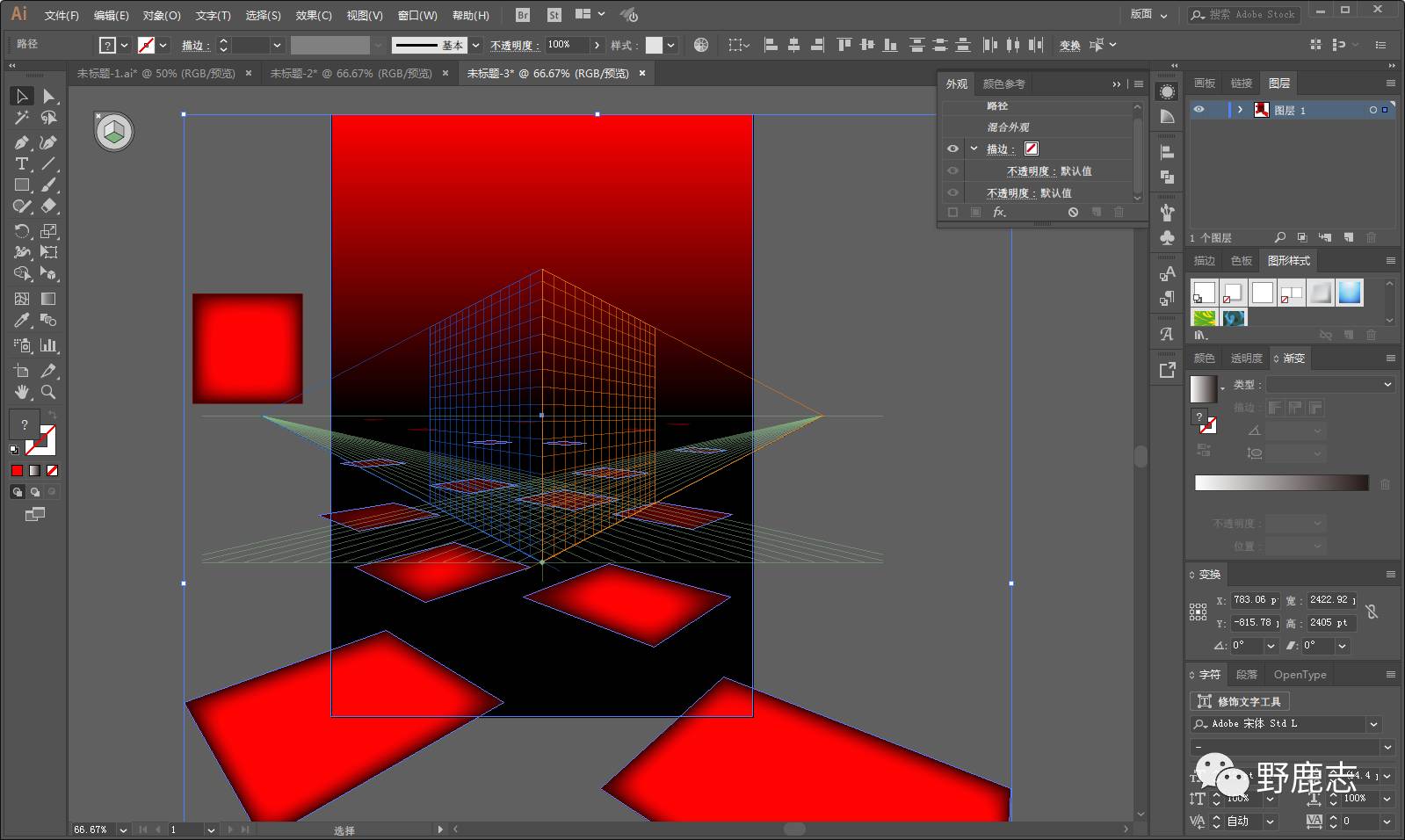Screen dimensions: 1405x840
Task: Select the Type tool
Action: coord(22,164)
